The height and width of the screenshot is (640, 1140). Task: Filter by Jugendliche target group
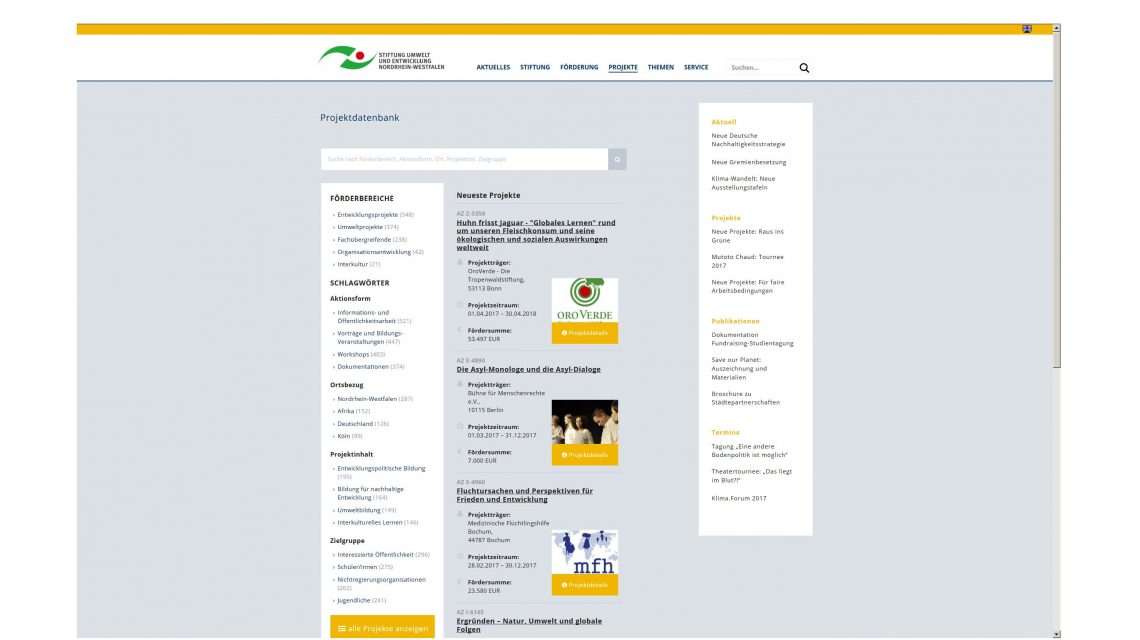pyautogui.click(x=353, y=600)
